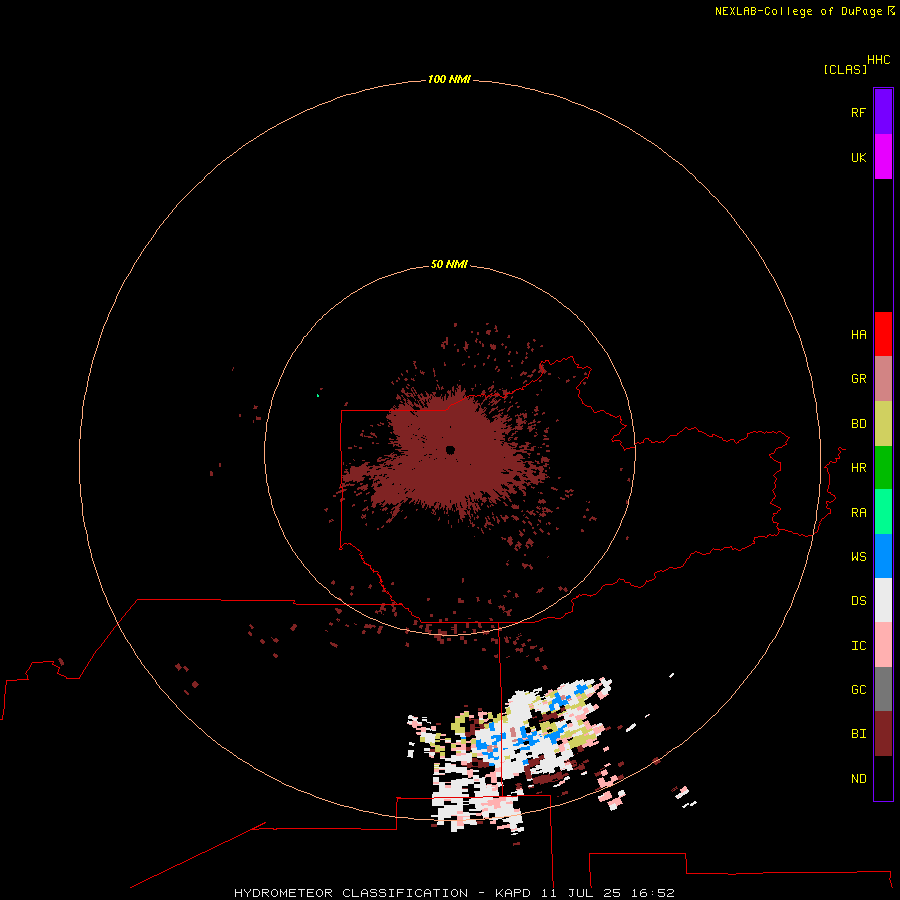Image resolution: width=900 pixels, height=900 pixels.
Task: Click the 50 NMI range ring label
Action: coord(449,264)
